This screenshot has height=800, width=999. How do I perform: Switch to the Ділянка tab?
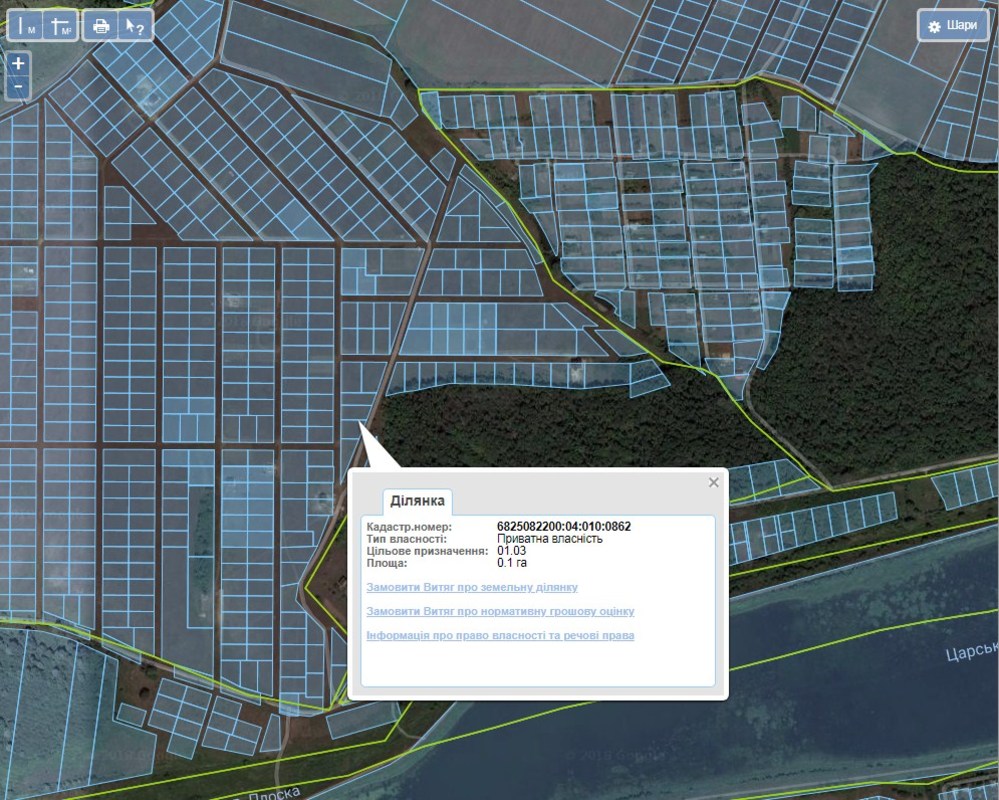418,500
